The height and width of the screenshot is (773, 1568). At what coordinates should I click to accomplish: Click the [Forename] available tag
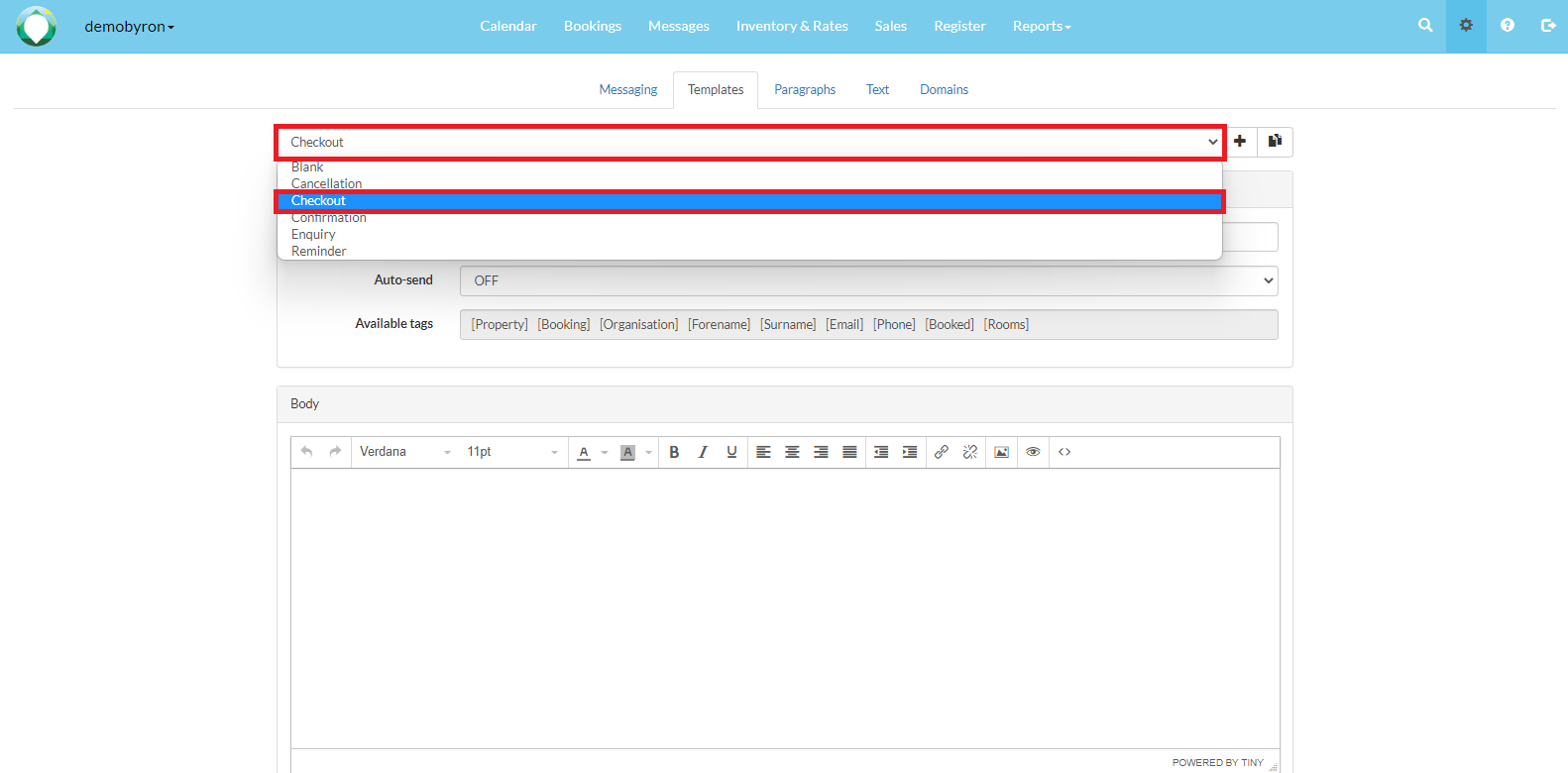[x=720, y=324]
